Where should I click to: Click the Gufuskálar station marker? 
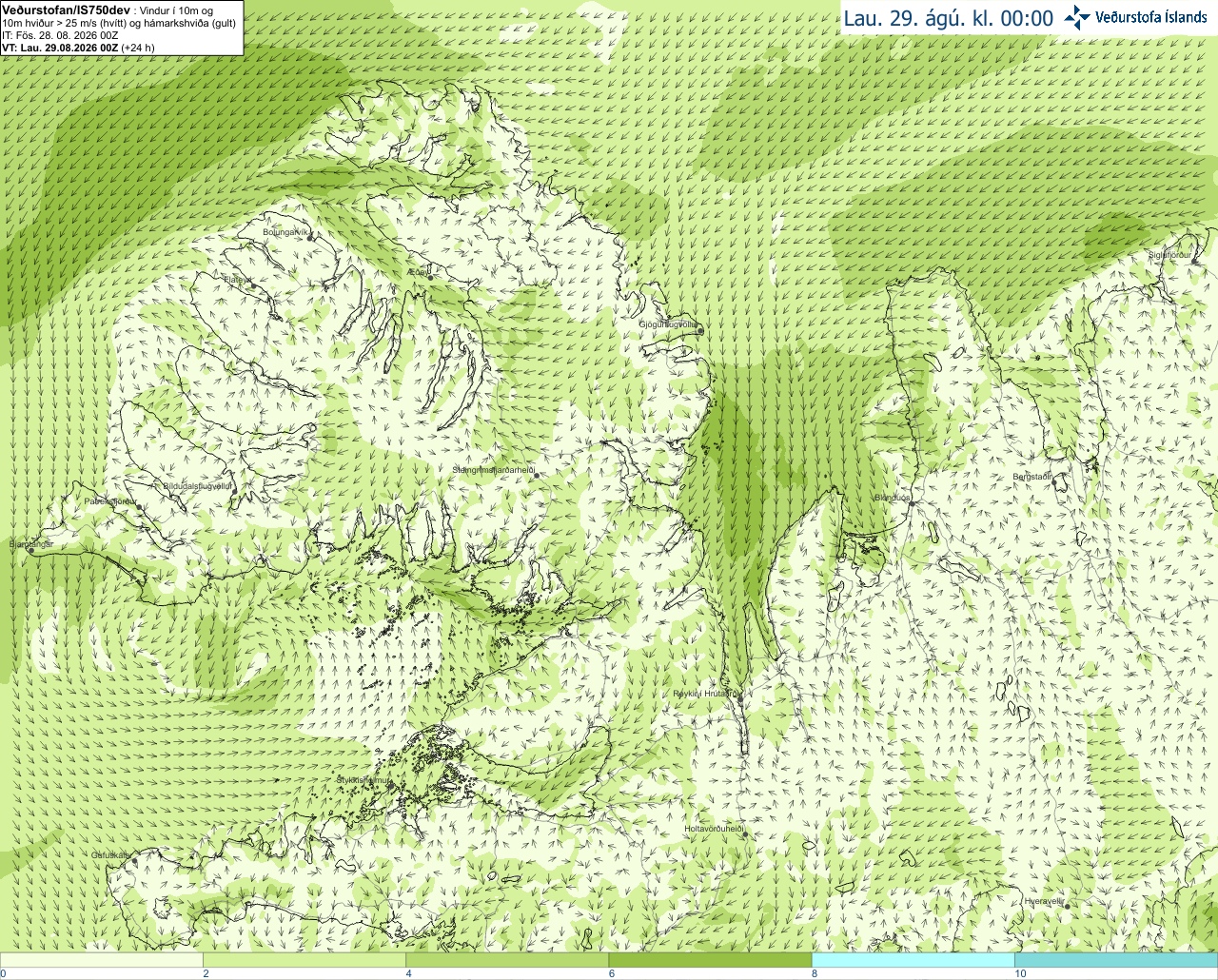point(135,861)
